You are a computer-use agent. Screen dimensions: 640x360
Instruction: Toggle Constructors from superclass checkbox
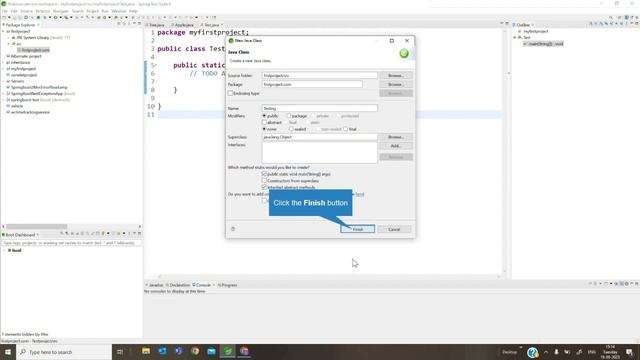click(x=264, y=180)
